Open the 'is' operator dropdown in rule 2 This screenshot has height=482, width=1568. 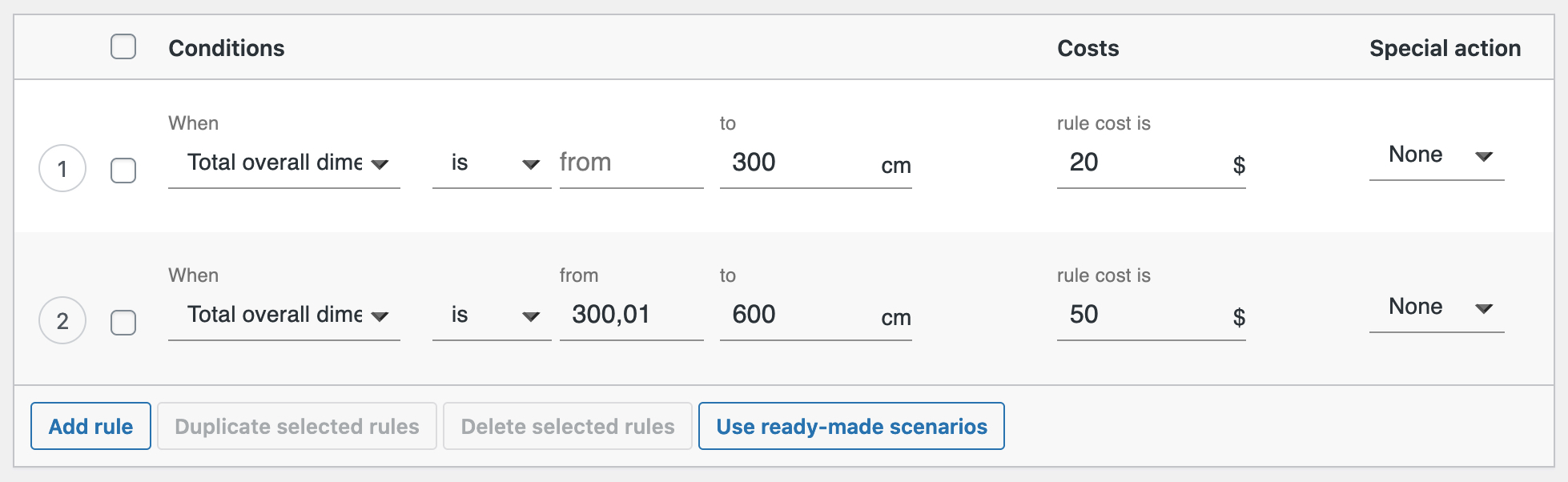pos(491,315)
